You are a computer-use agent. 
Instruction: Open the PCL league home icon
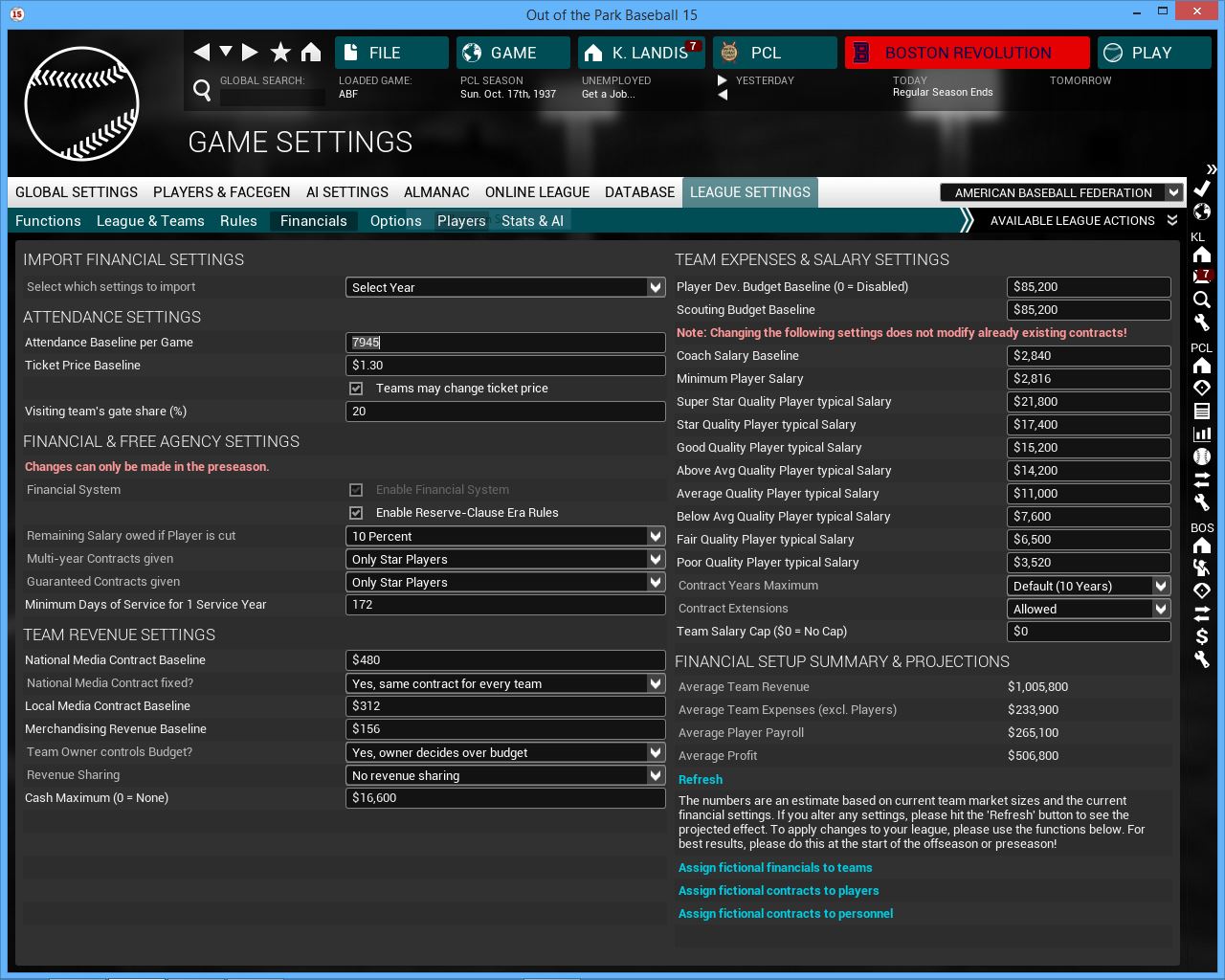(1202, 366)
